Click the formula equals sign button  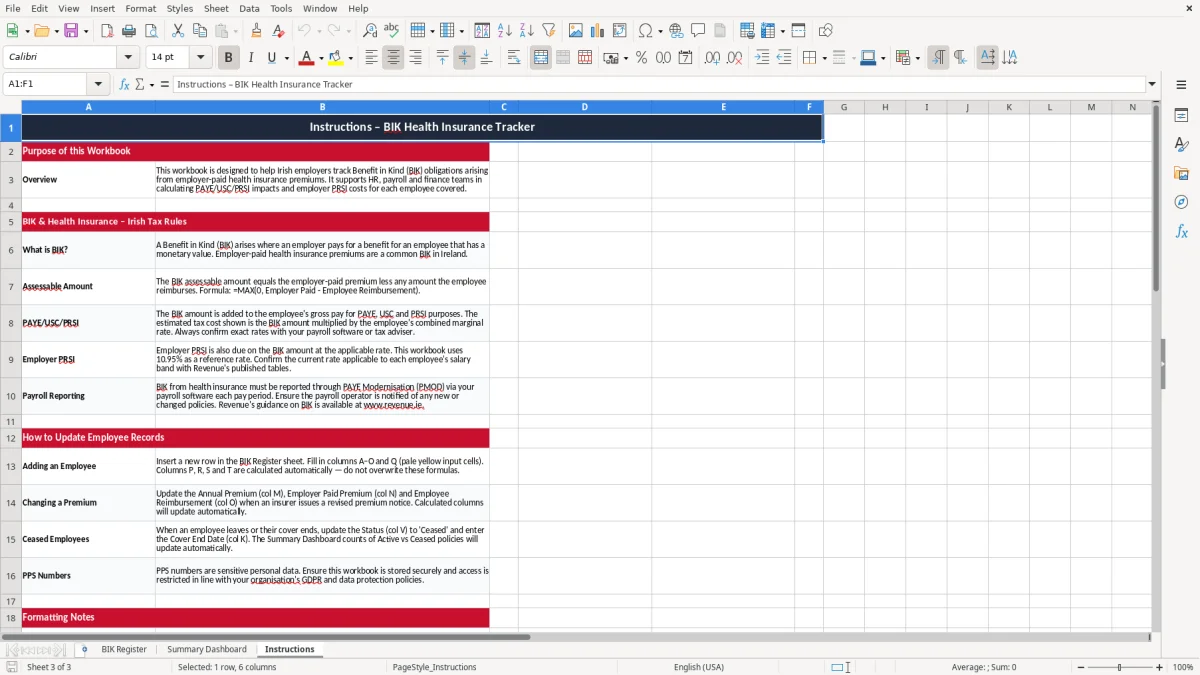(165, 84)
